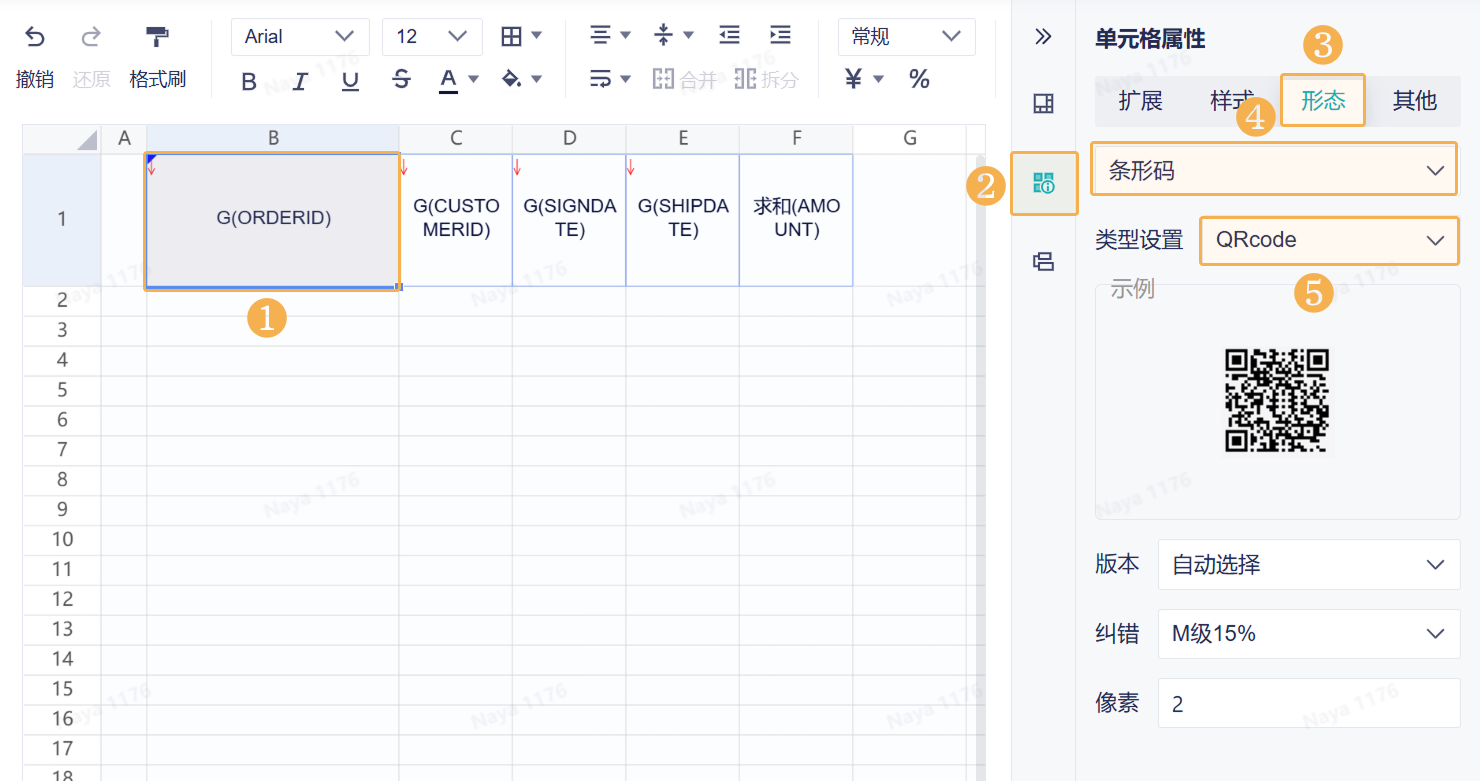Switch to the 形态 tab
This screenshot has height=781, width=1480.
click(x=1323, y=100)
